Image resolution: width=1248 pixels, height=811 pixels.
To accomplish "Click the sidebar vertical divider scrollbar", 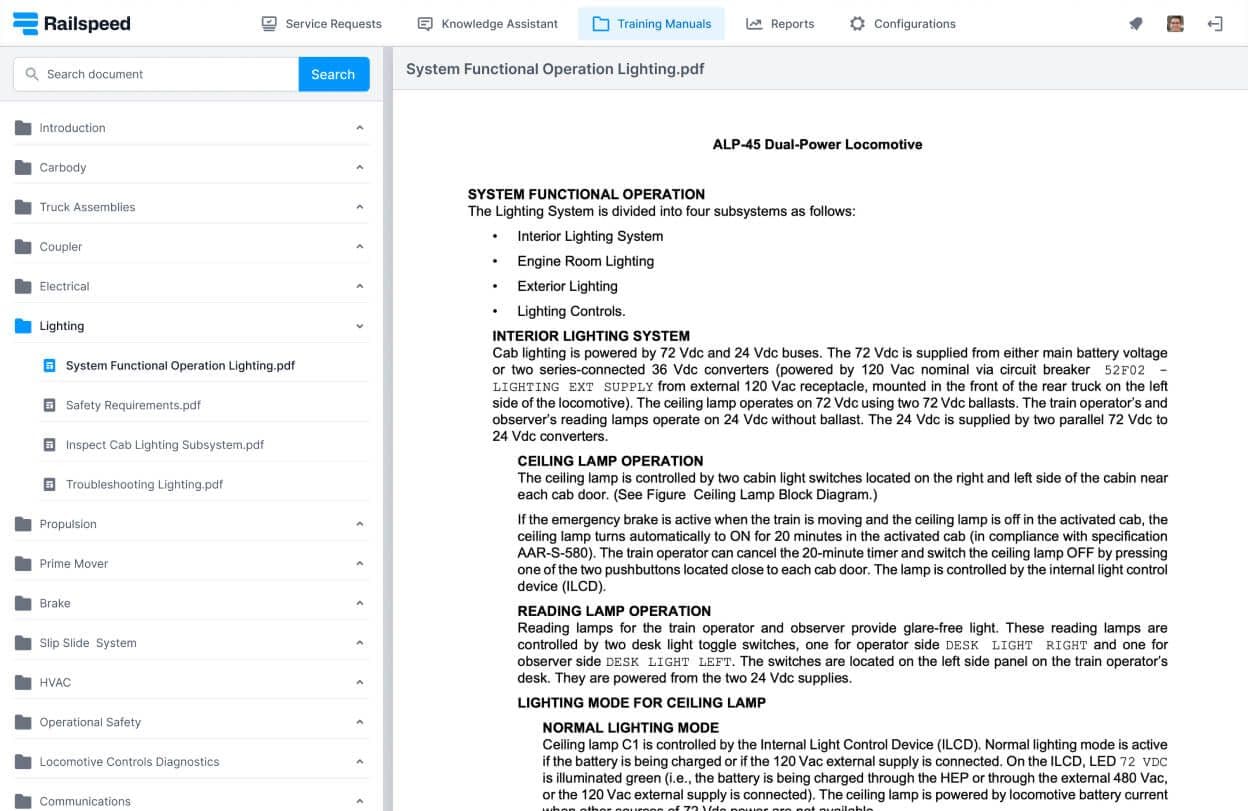I will (x=387, y=428).
